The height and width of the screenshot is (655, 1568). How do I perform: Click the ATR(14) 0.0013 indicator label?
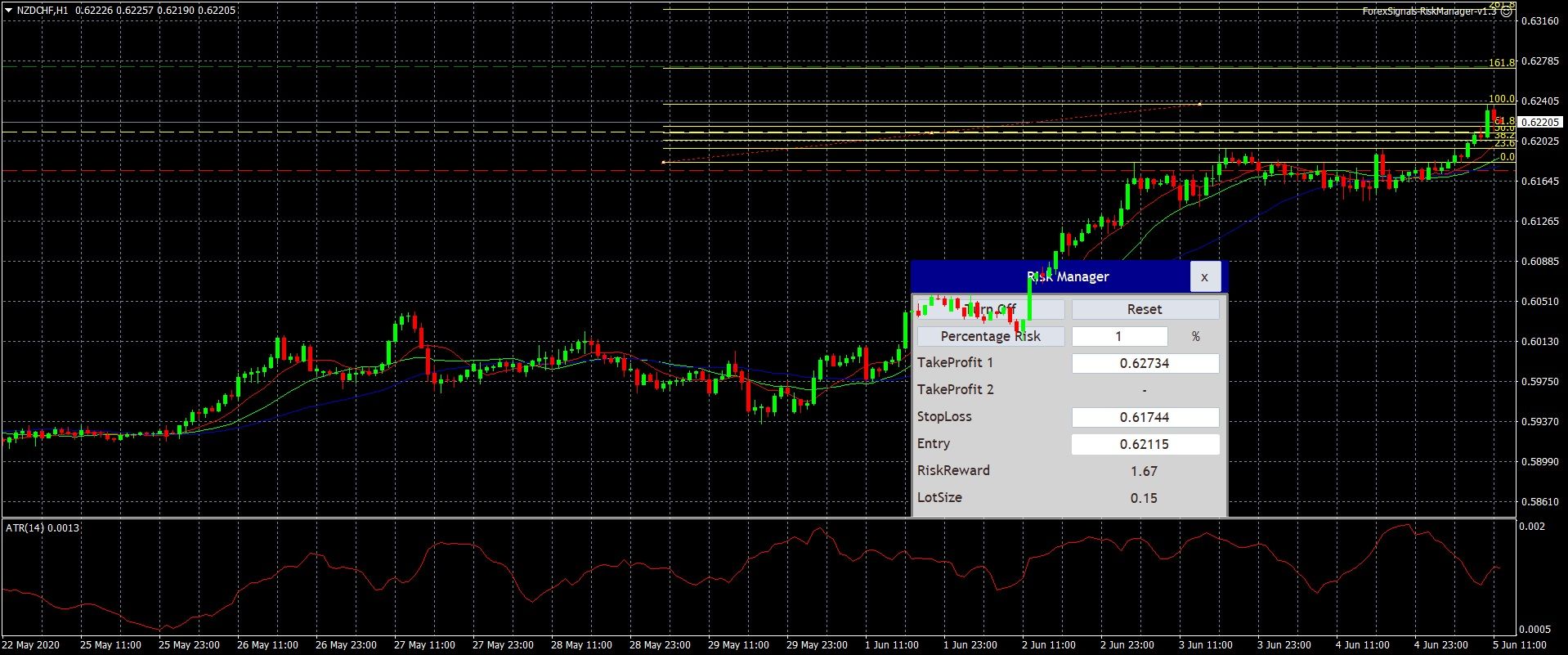click(43, 528)
